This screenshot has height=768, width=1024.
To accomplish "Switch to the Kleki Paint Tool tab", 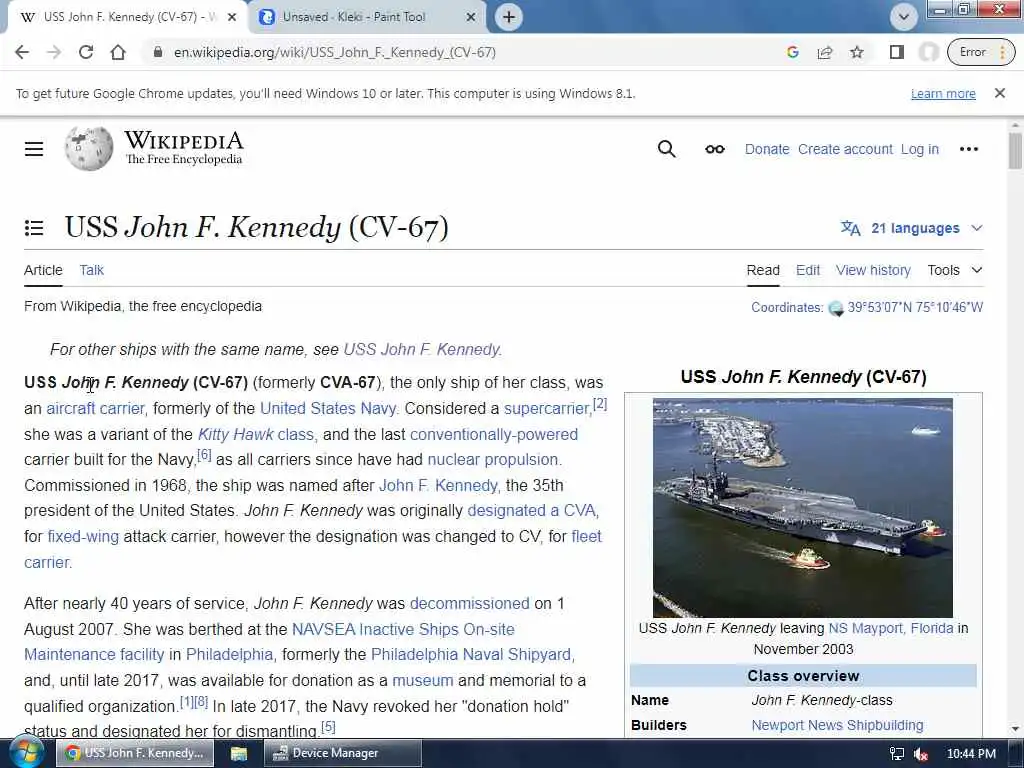I will 368,17.
